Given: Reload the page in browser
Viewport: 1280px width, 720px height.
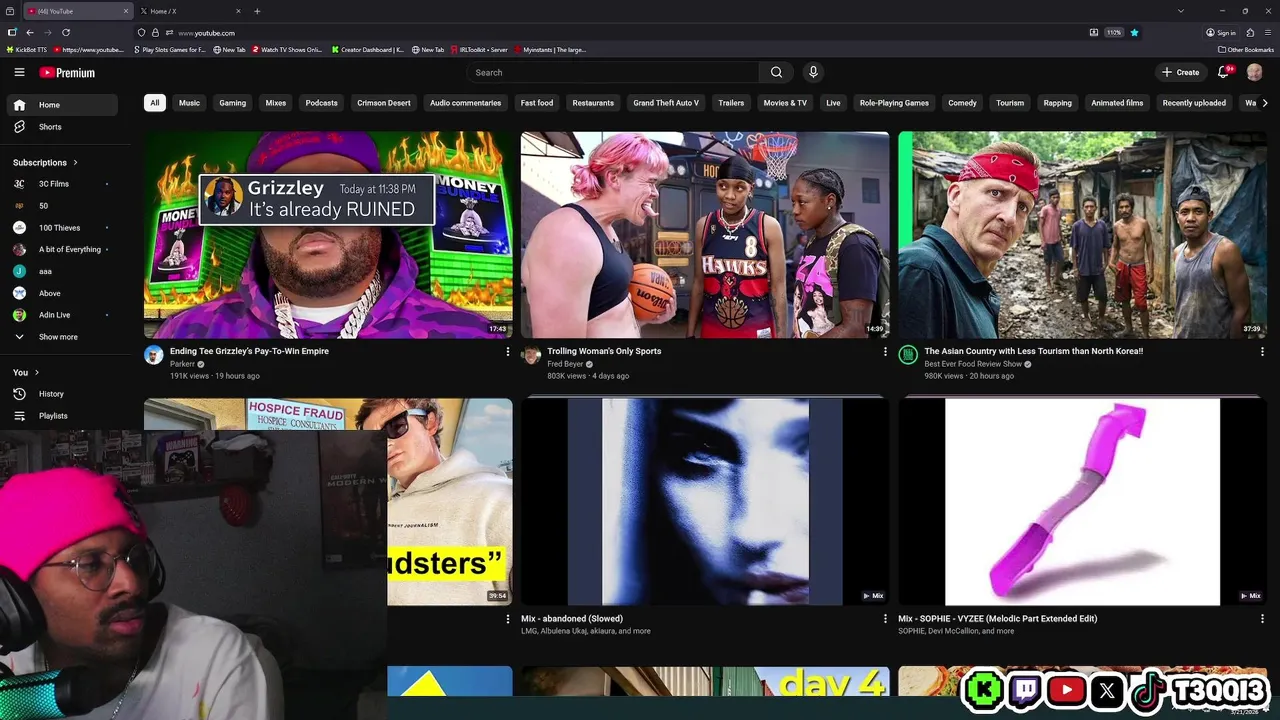Looking at the screenshot, I should (x=66, y=33).
